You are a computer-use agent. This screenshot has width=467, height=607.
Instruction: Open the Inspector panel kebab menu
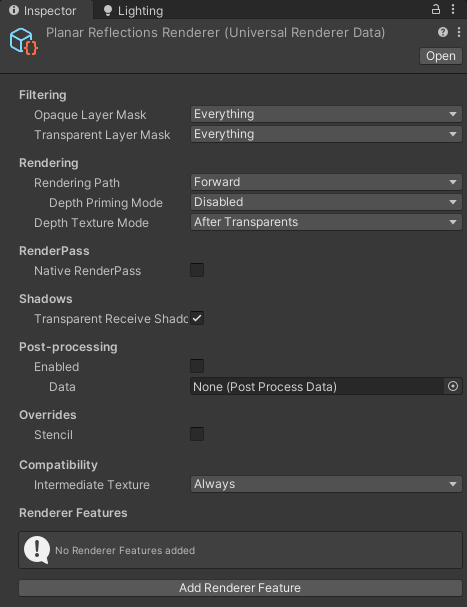click(453, 9)
